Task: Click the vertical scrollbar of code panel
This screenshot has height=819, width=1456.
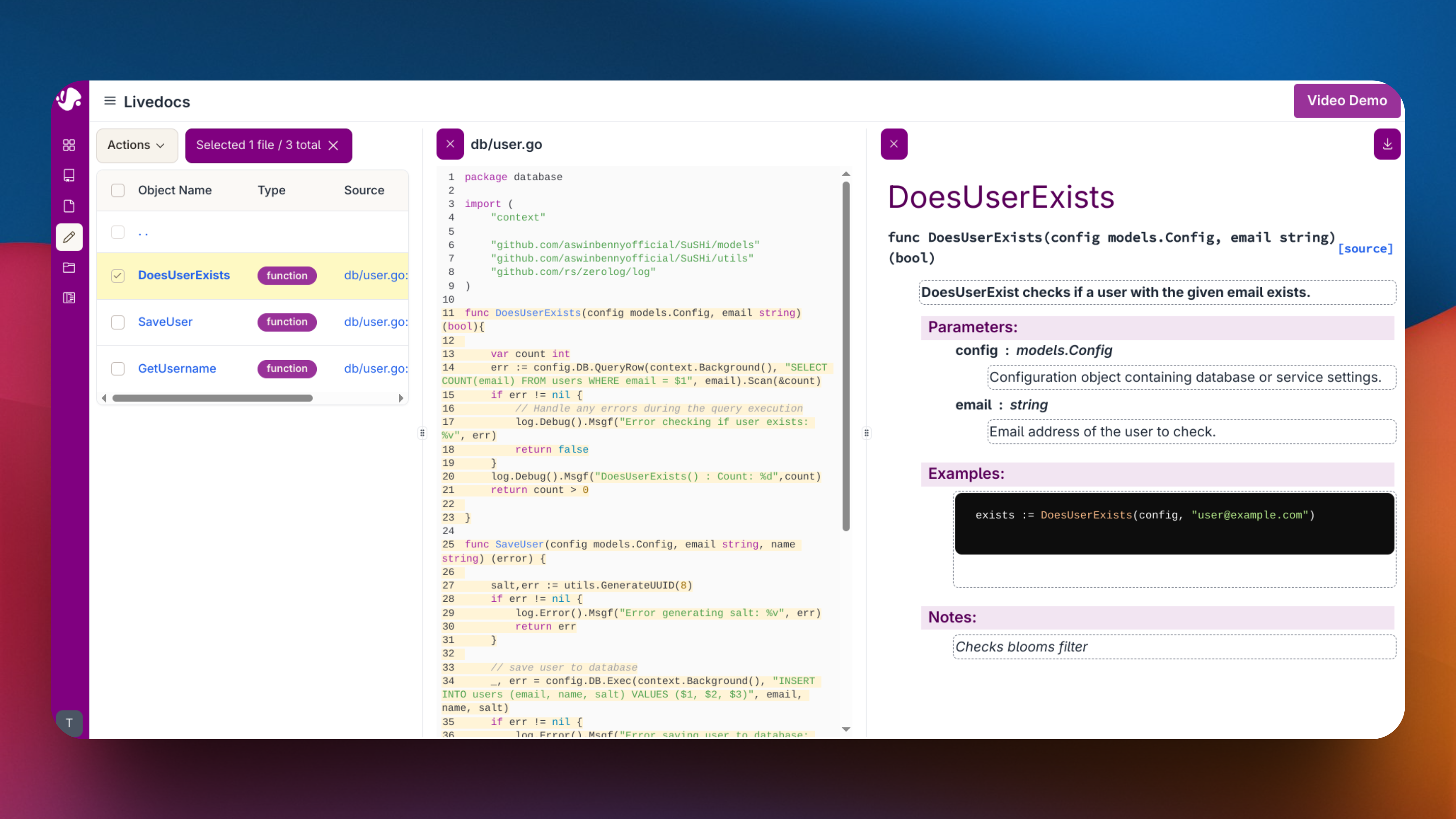Action: point(846,356)
